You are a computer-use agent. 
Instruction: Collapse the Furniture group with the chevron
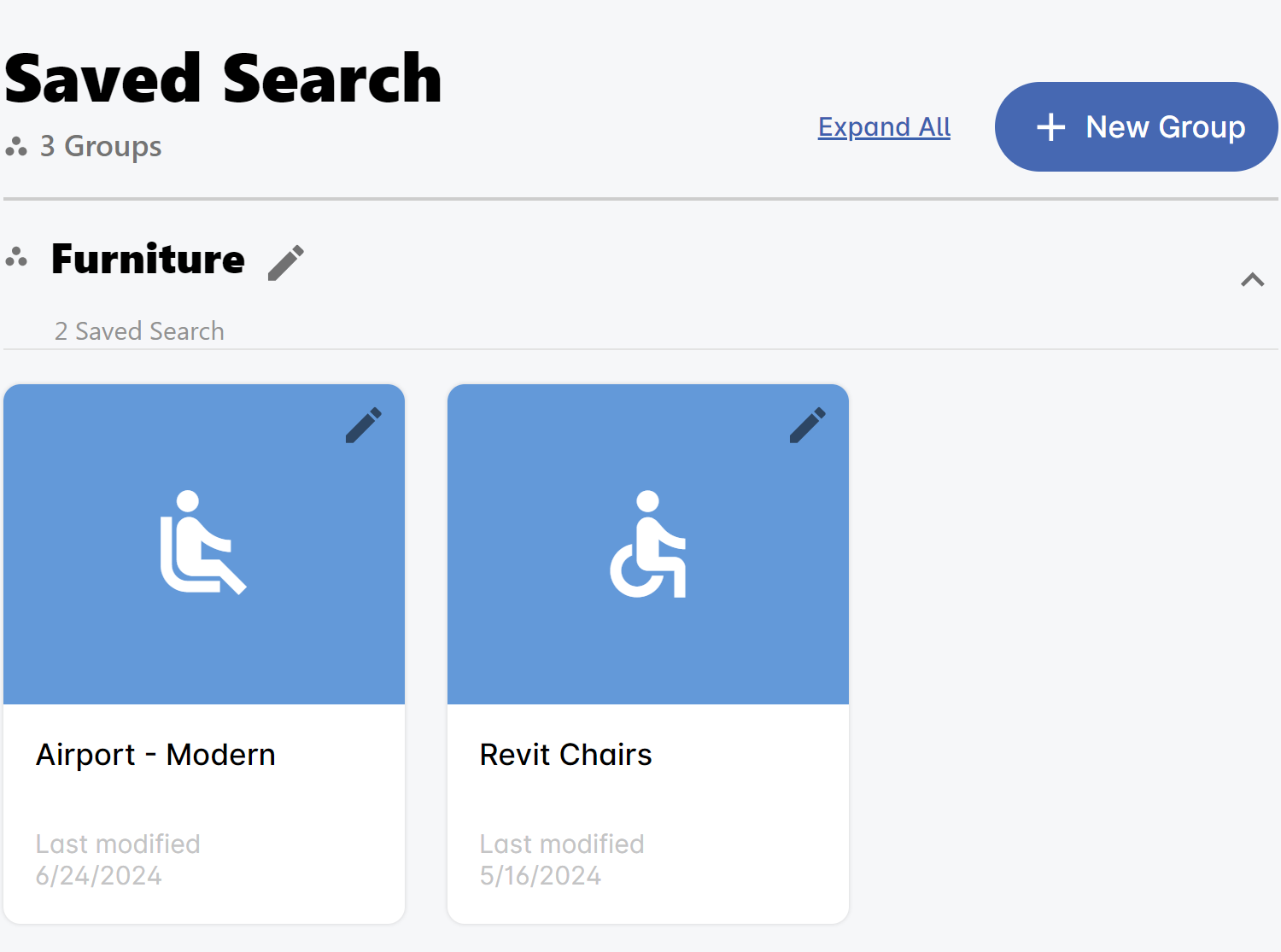1252,279
